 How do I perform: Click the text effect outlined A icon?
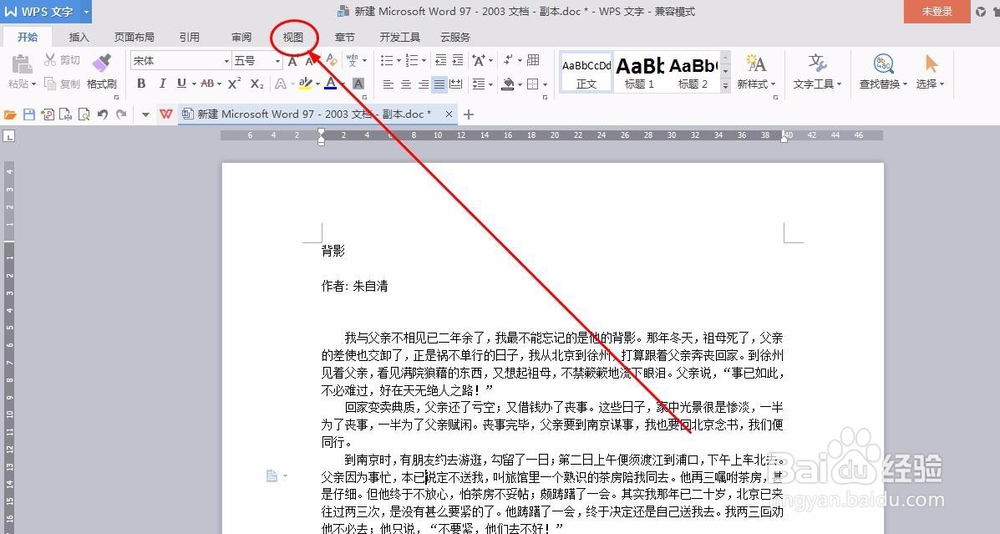pos(280,84)
